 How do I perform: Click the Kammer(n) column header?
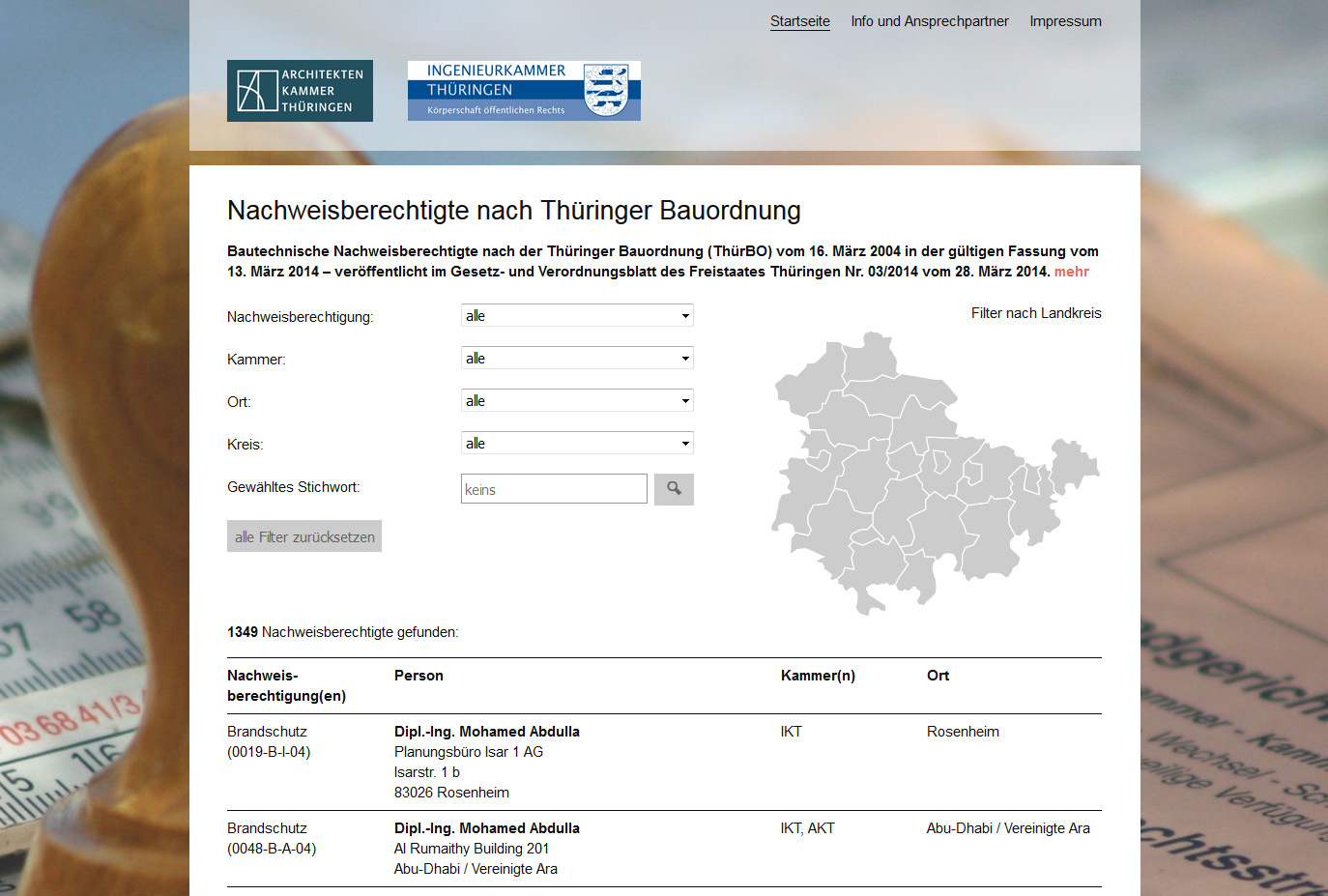[x=818, y=676]
